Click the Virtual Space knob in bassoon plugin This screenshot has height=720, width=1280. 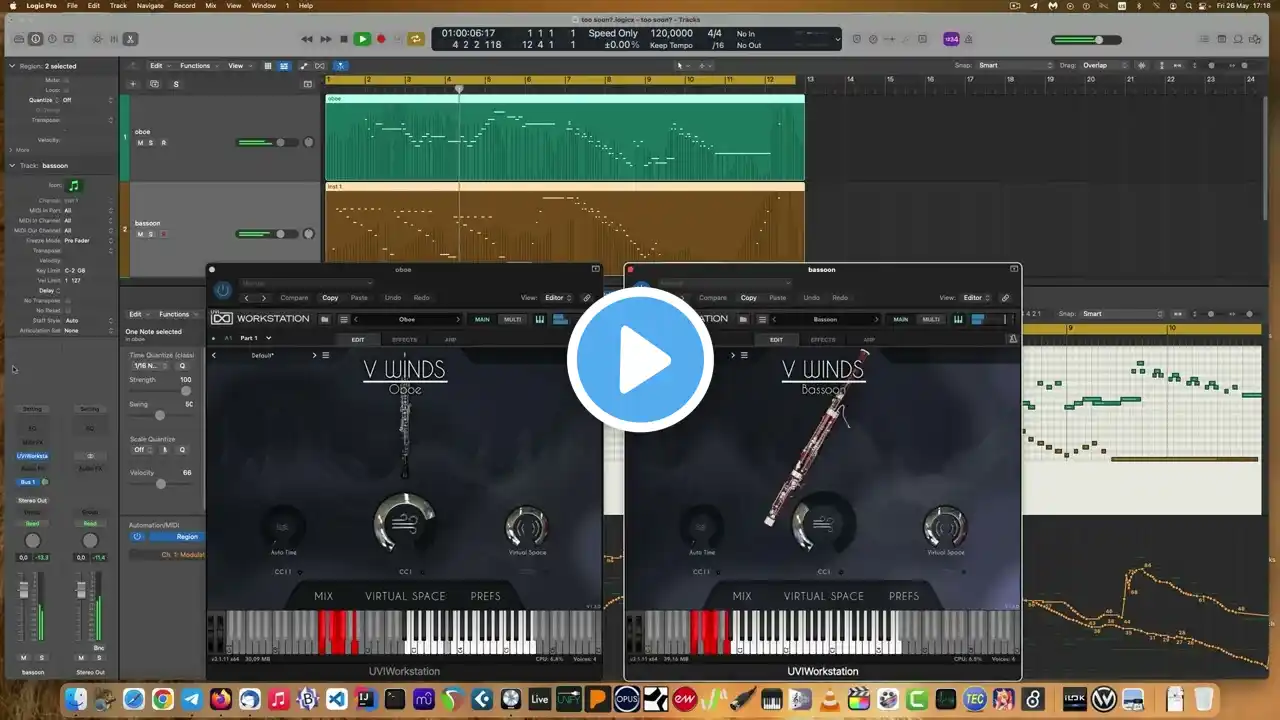(945, 526)
